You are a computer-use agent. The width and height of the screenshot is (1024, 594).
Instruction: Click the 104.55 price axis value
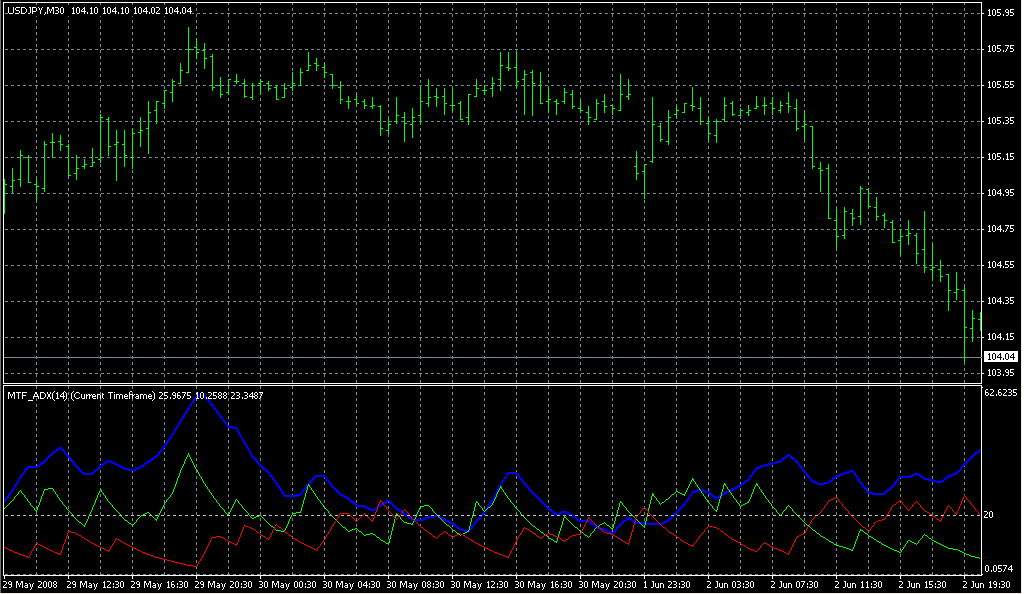[x=1000, y=265]
